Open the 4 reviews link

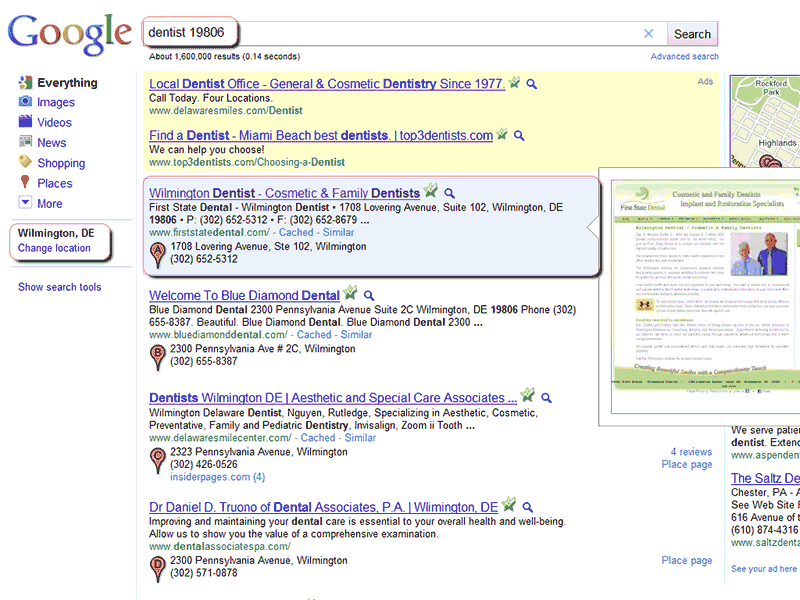691,452
